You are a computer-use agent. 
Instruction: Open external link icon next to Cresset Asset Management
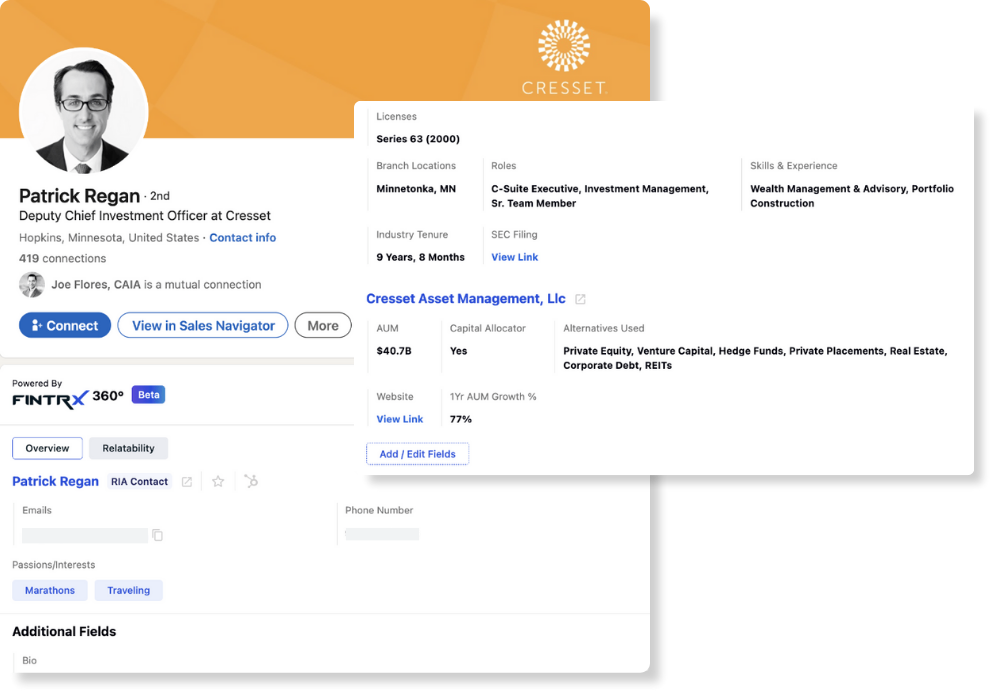[x=580, y=300]
